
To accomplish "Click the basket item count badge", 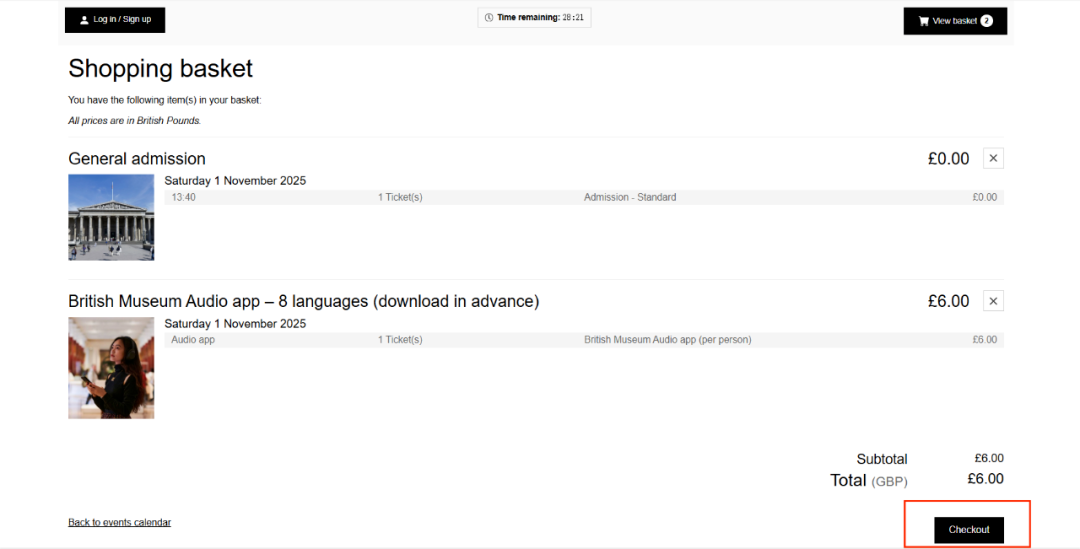I will [986, 21].
